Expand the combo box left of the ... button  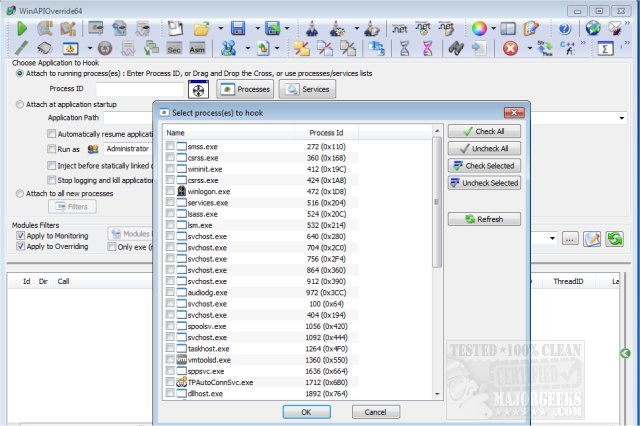point(552,238)
